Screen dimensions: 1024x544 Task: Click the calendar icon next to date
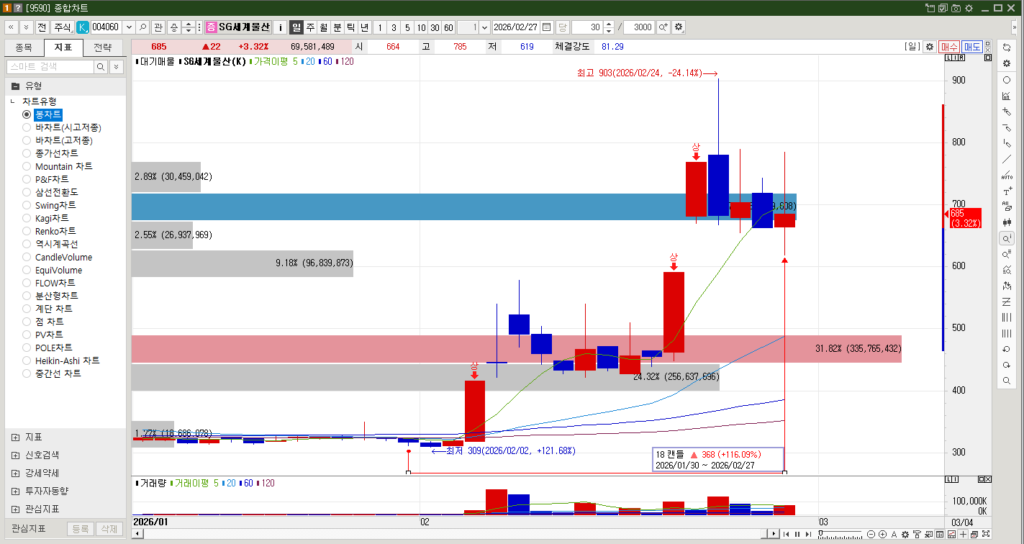[565, 26]
